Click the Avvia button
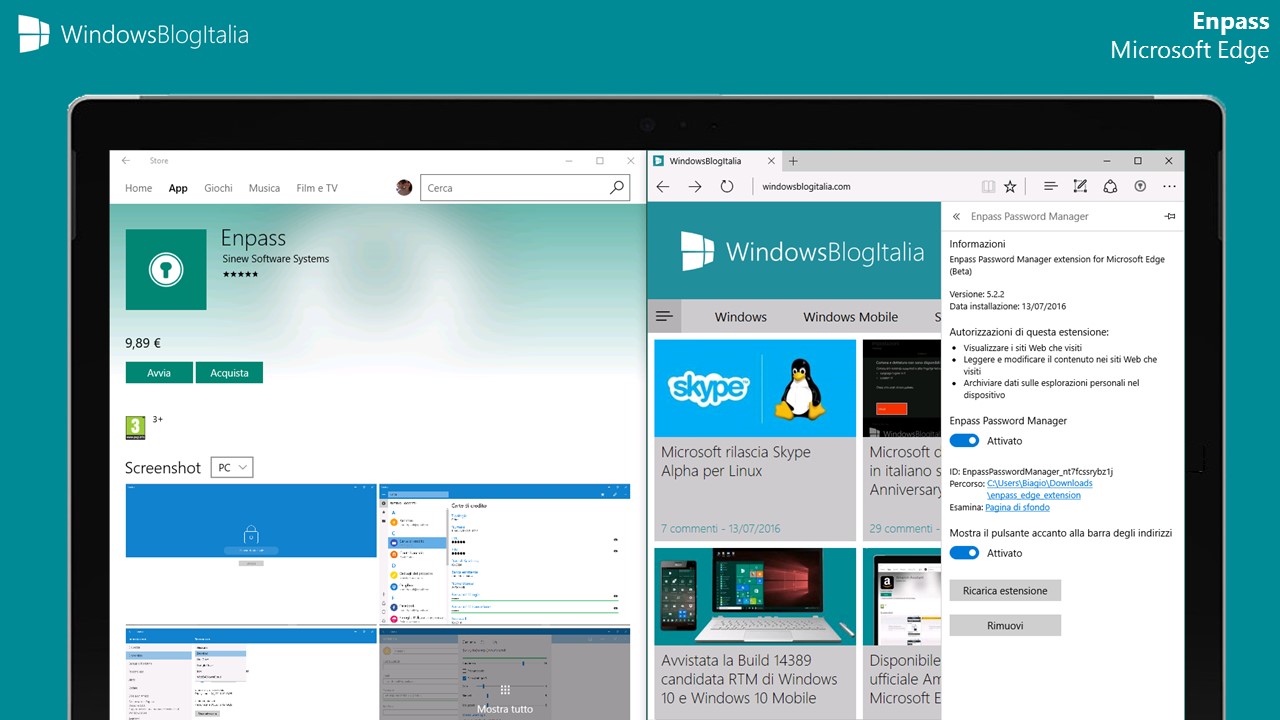Image resolution: width=1280 pixels, height=720 pixels. (x=159, y=372)
